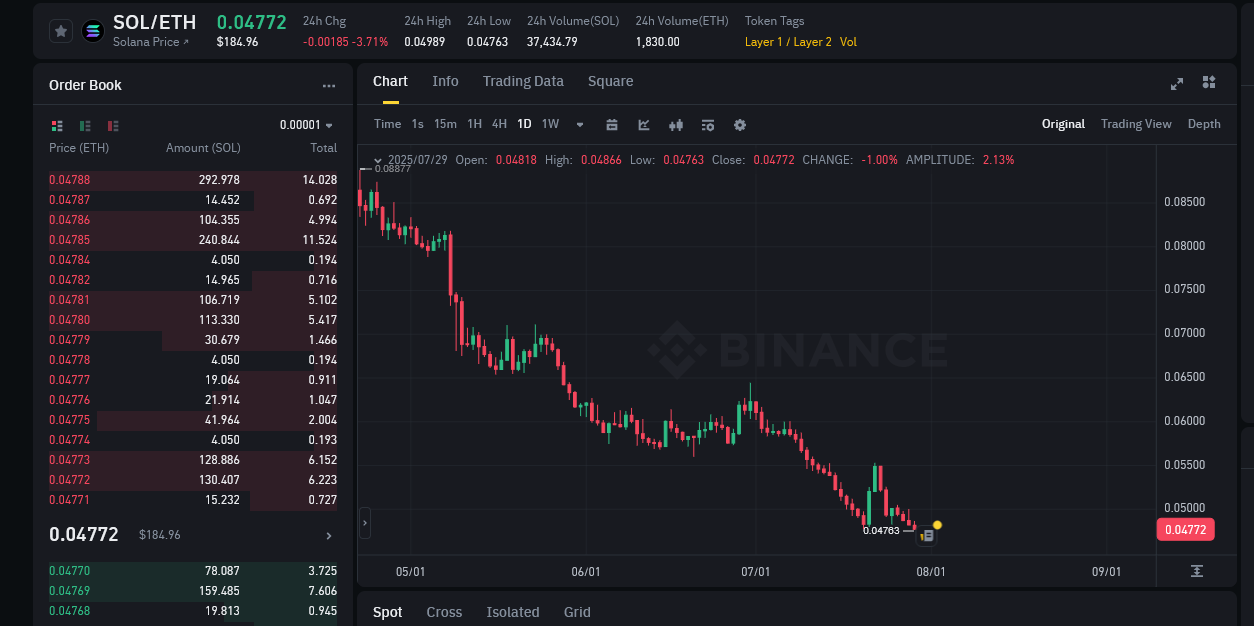The height and width of the screenshot is (626, 1254).
Task: Show both buy and sell orders view
Action: [x=57, y=125]
